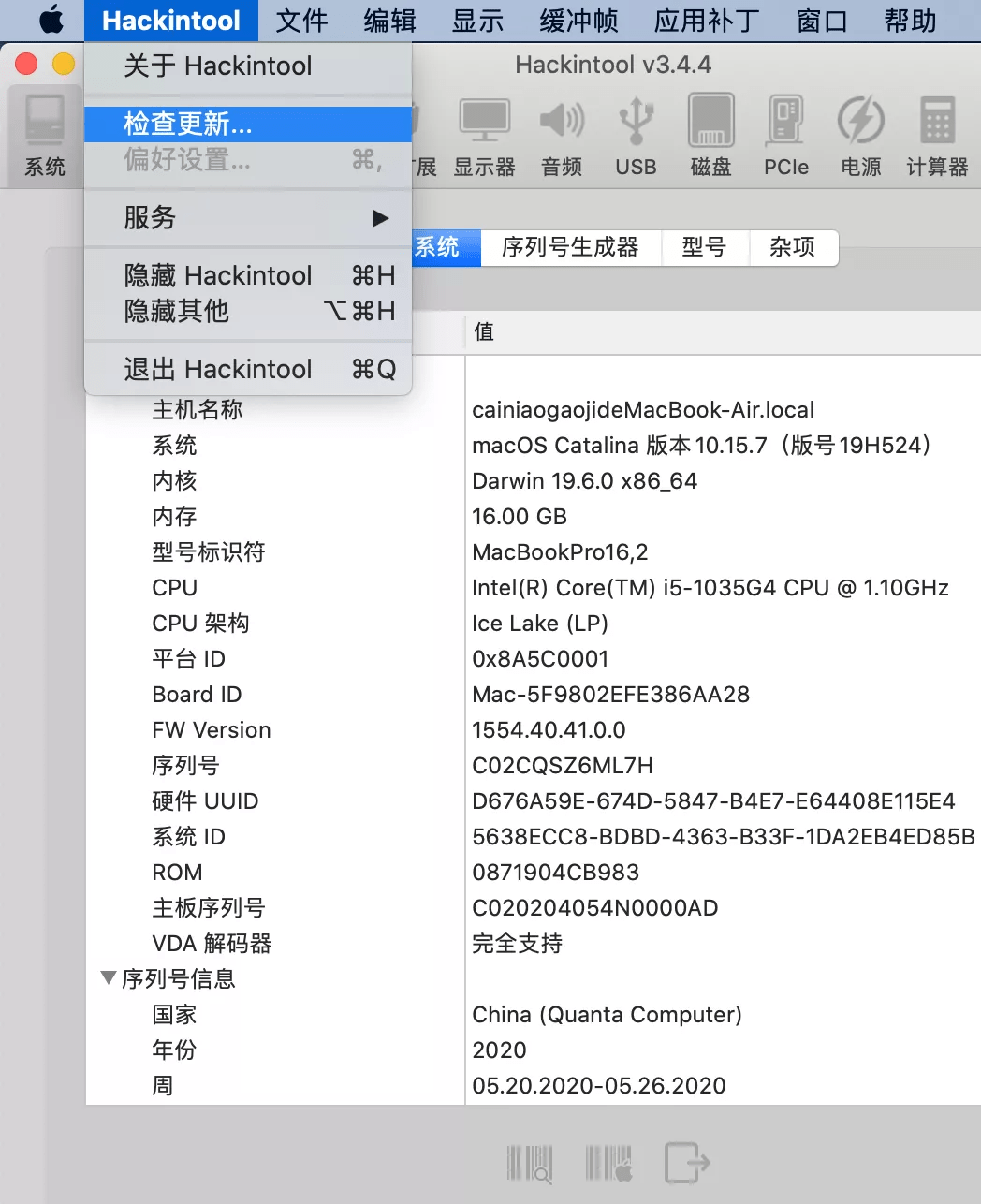Image resolution: width=981 pixels, height=1204 pixels.
Task: Click value 0x8A5C0001
Action: tap(540, 659)
